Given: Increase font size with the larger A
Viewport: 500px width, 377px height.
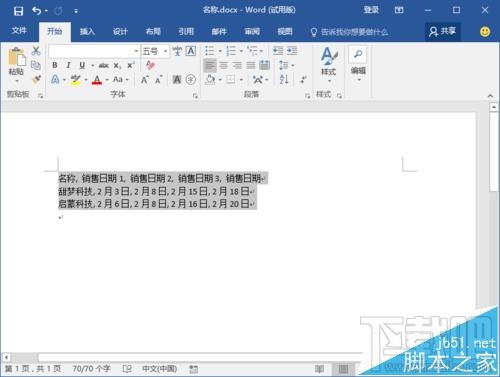Looking at the screenshot, I should pos(144,80).
